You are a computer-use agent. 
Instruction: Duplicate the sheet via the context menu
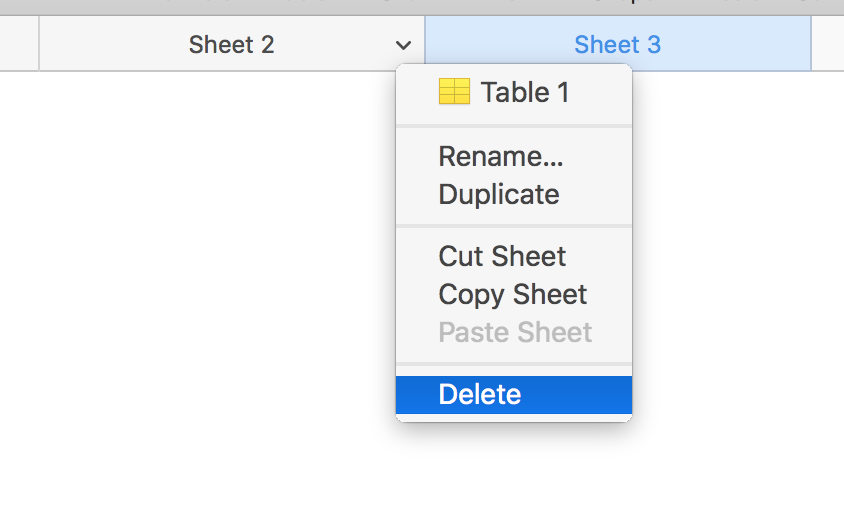tap(498, 195)
